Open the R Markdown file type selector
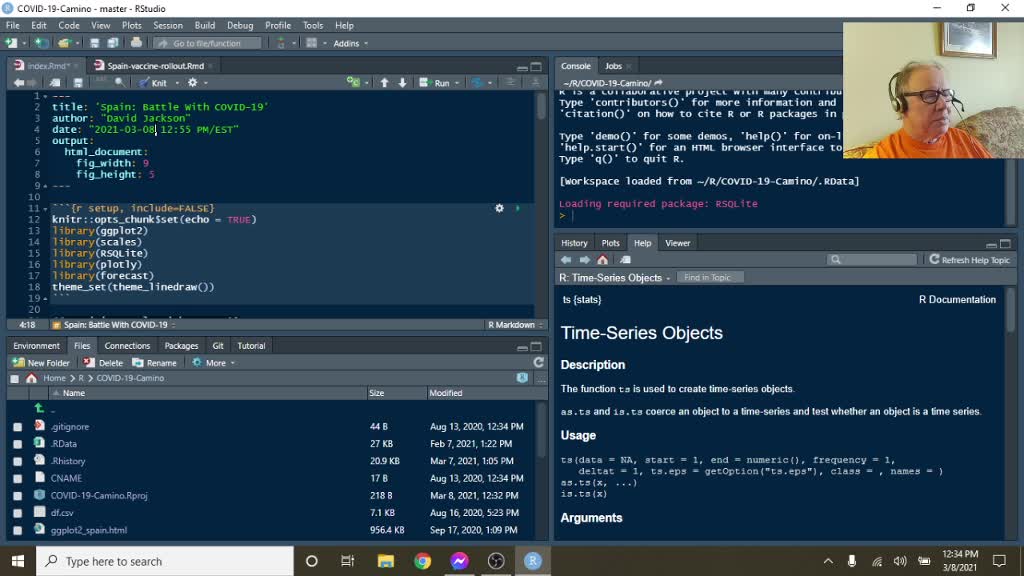 click(x=515, y=325)
